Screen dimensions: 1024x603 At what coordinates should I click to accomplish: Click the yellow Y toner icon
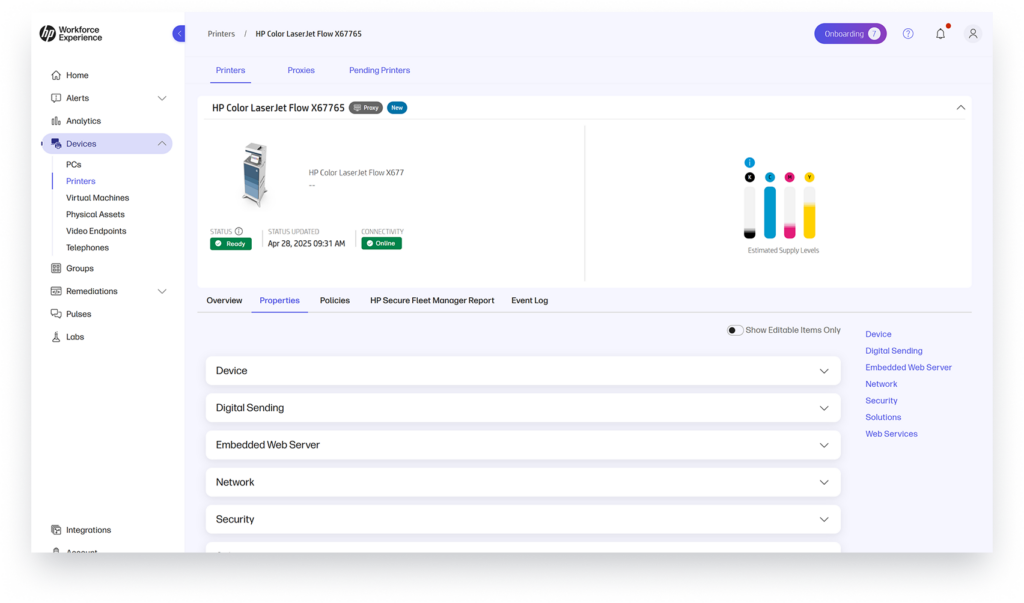click(809, 177)
